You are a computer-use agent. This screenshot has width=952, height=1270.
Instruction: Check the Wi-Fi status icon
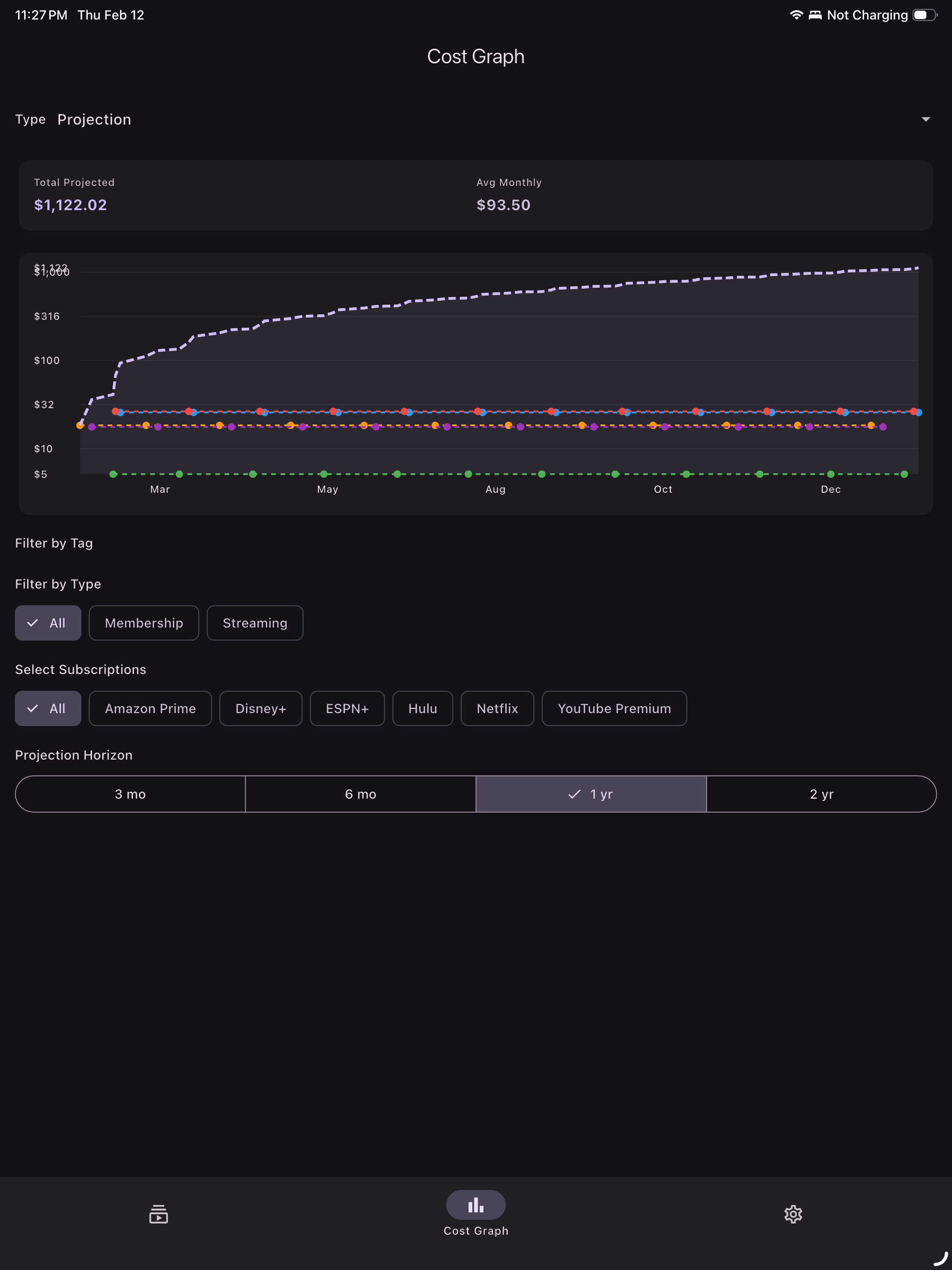(796, 15)
